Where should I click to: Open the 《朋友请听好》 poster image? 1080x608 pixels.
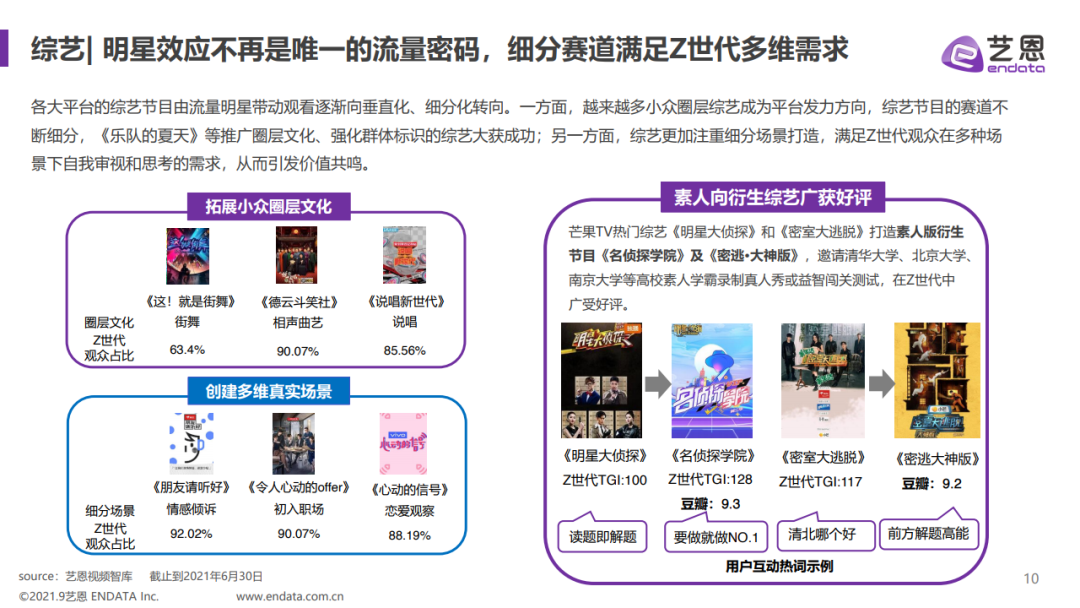point(191,443)
